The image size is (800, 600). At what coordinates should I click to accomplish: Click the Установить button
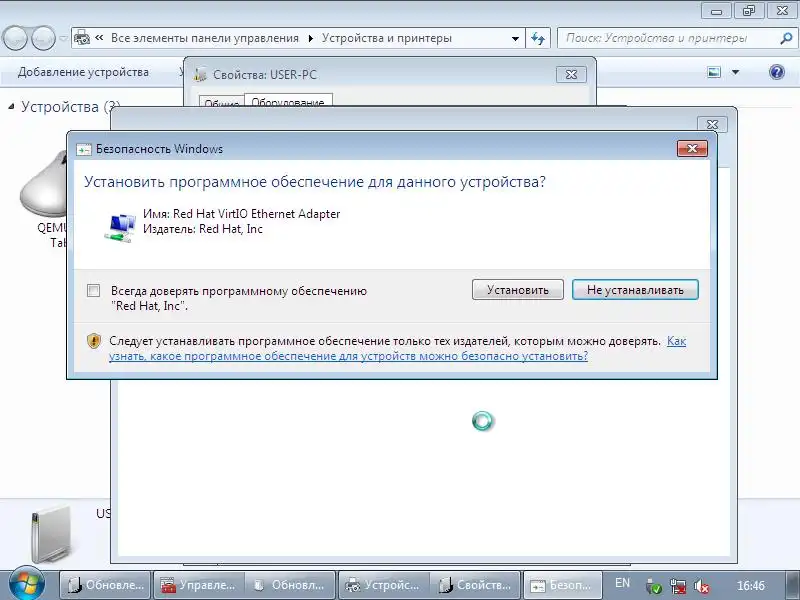point(517,290)
